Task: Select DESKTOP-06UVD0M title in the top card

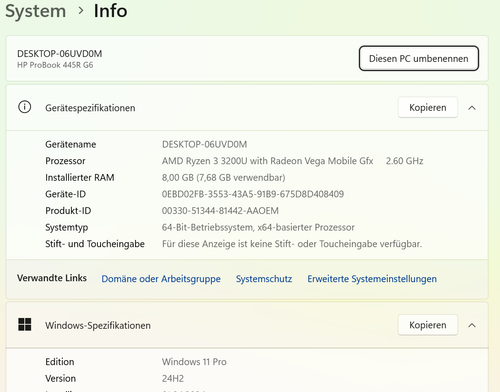Action: [60, 54]
